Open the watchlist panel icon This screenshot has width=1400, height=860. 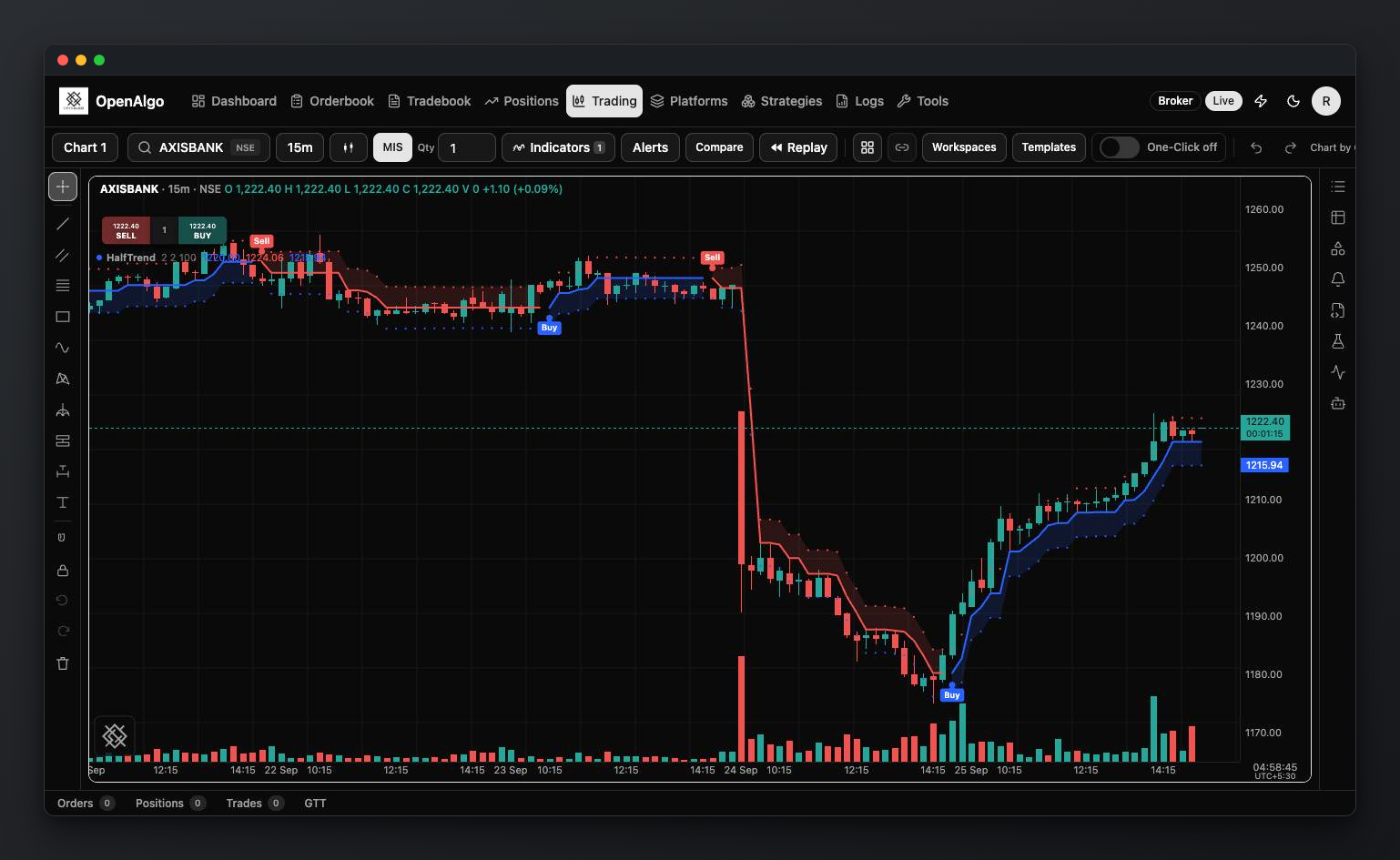pyautogui.click(x=1338, y=187)
